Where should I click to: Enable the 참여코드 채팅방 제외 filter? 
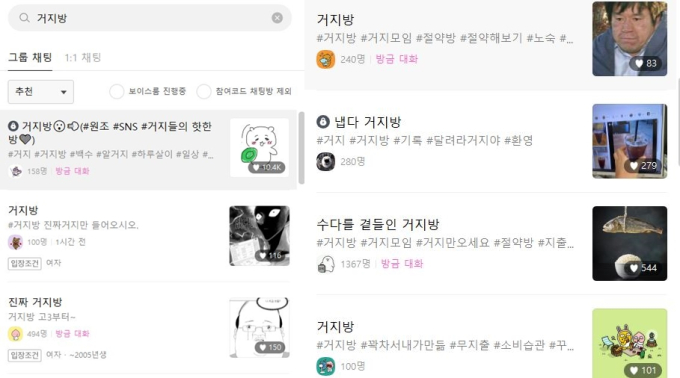[203, 91]
